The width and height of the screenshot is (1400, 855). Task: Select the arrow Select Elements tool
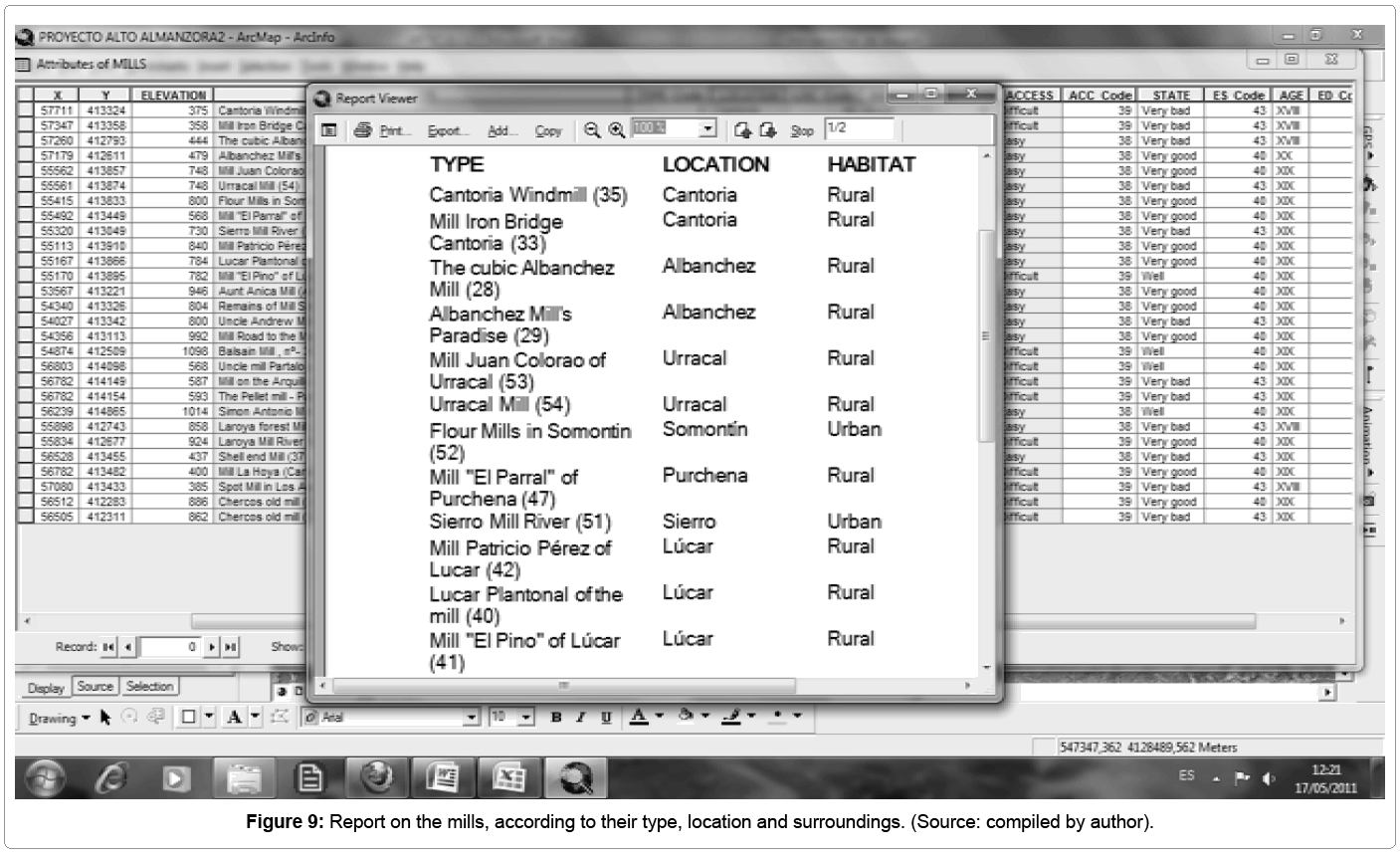[x=105, y=718]
